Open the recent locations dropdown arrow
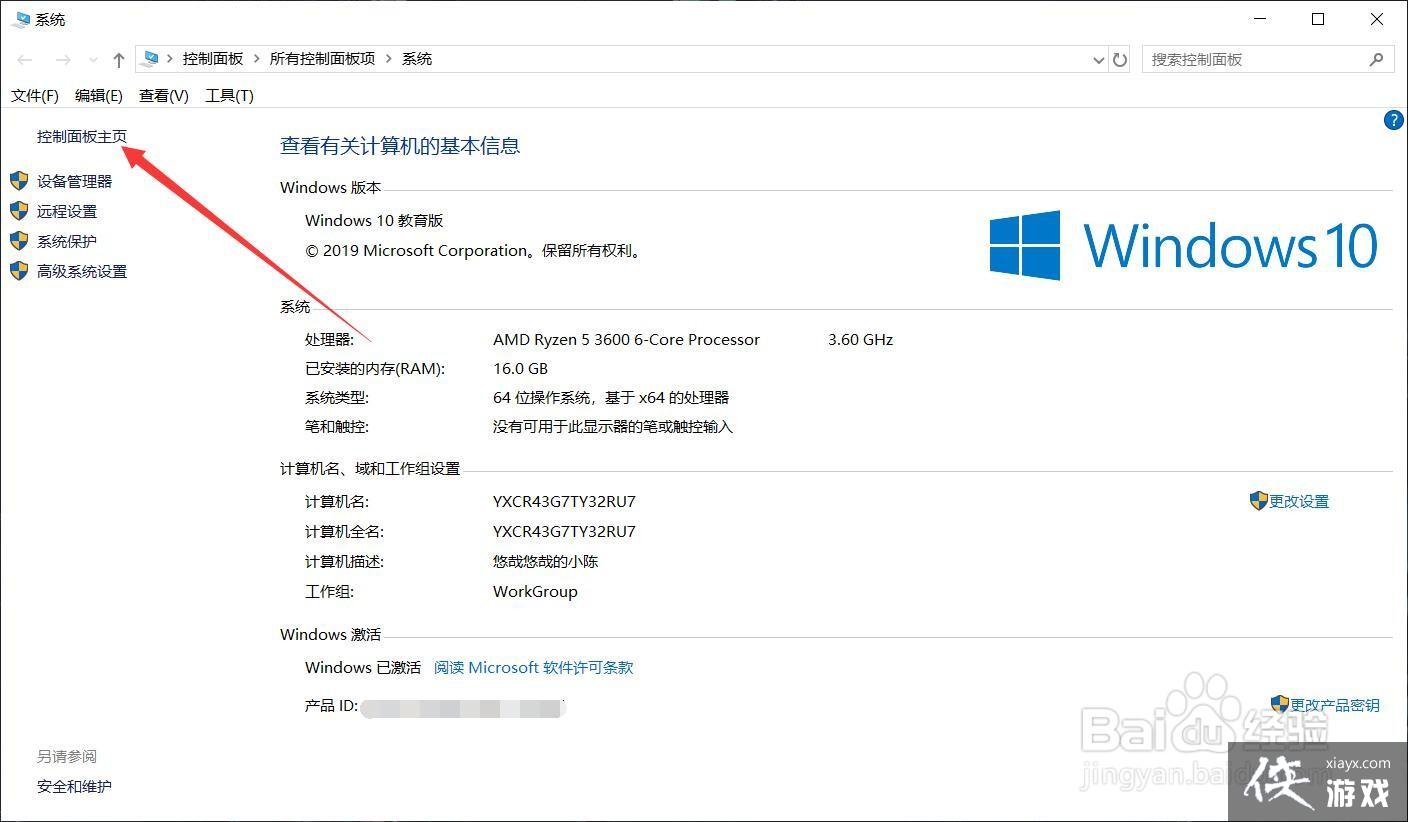The height and width of the screenshot is (822, 1408). click(94, 60)
